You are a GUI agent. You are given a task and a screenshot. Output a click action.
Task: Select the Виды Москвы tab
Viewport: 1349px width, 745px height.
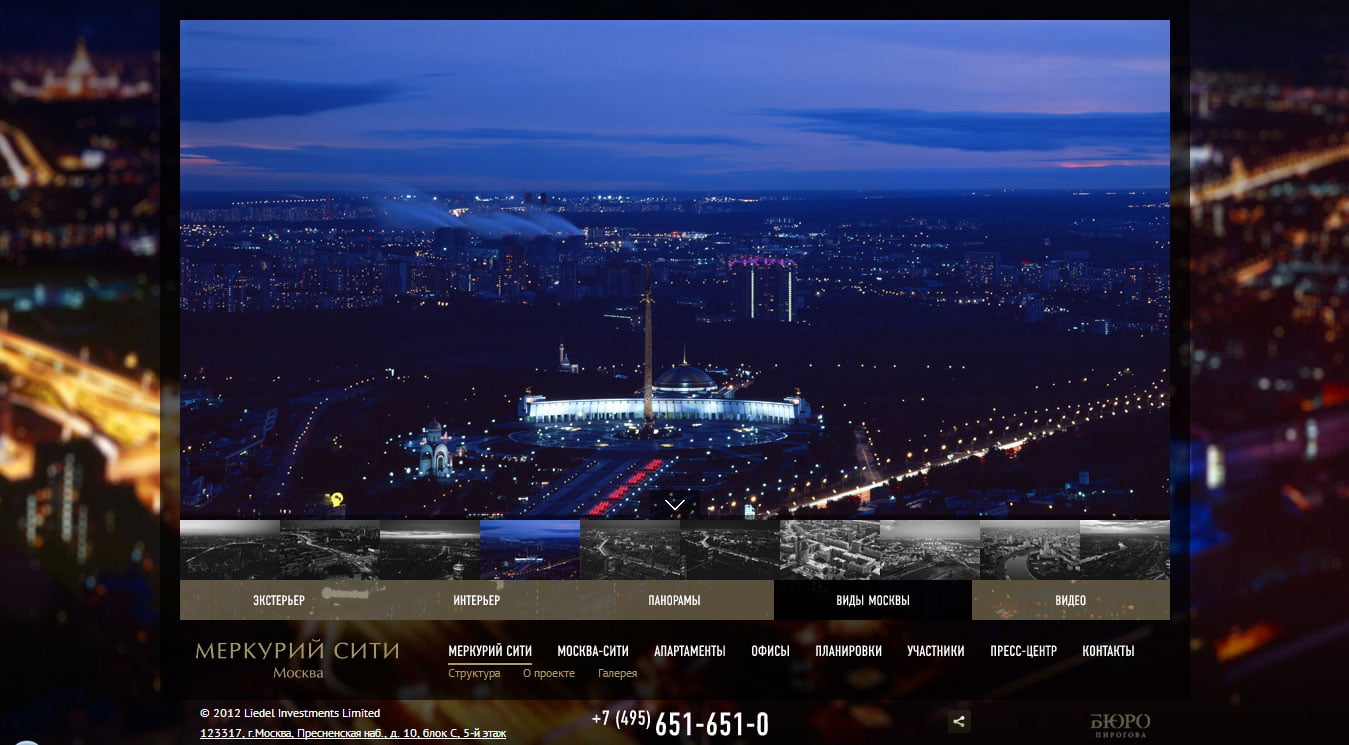tap(872, 600)
